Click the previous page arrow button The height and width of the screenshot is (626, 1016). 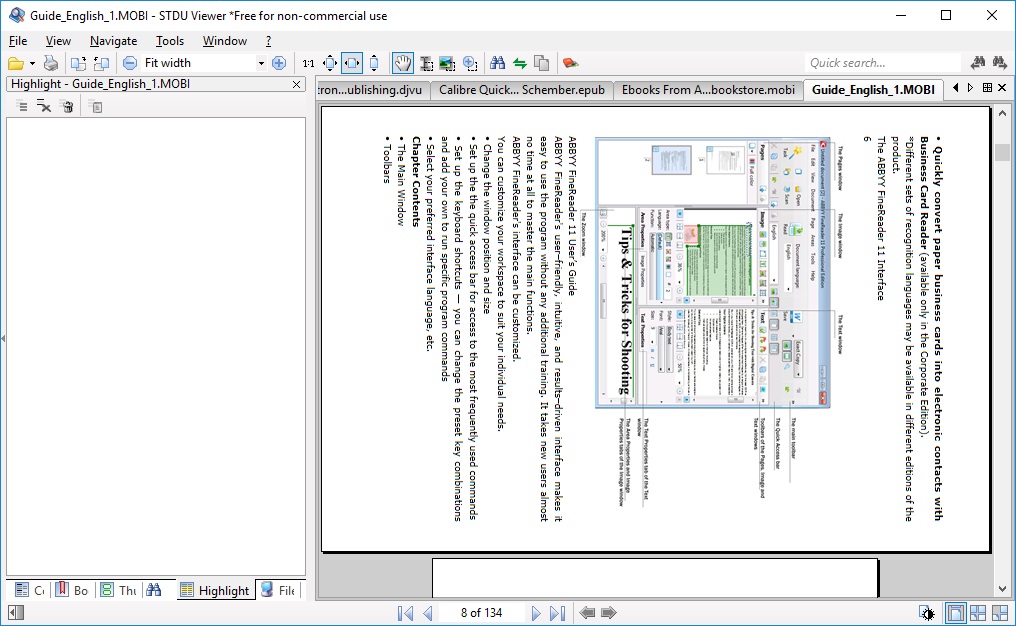point(428,612)
